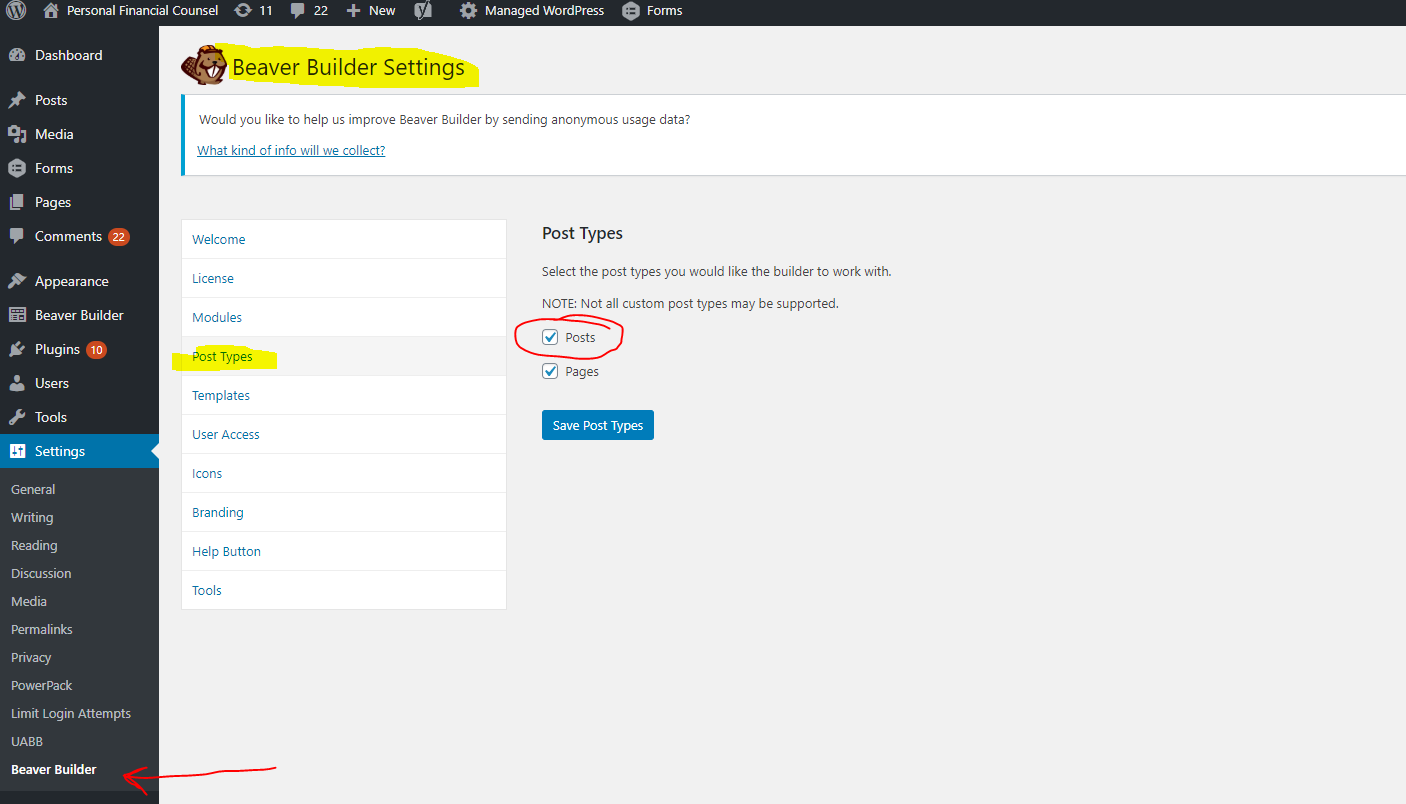
Task: Open General under Settings
Action: 33,489
